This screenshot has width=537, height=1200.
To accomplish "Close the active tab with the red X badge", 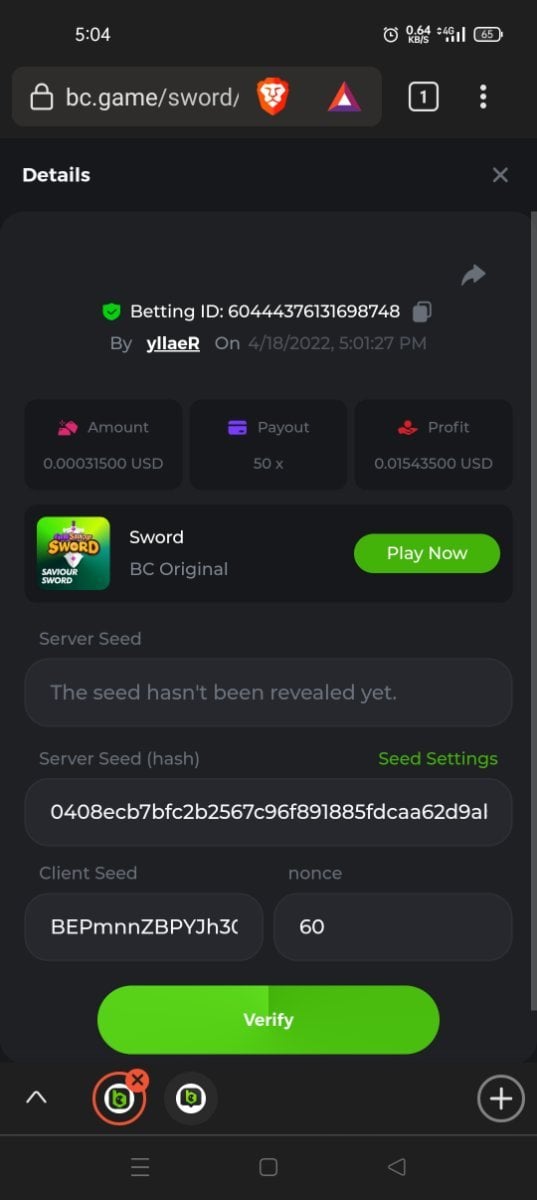I will [138, 1080].
